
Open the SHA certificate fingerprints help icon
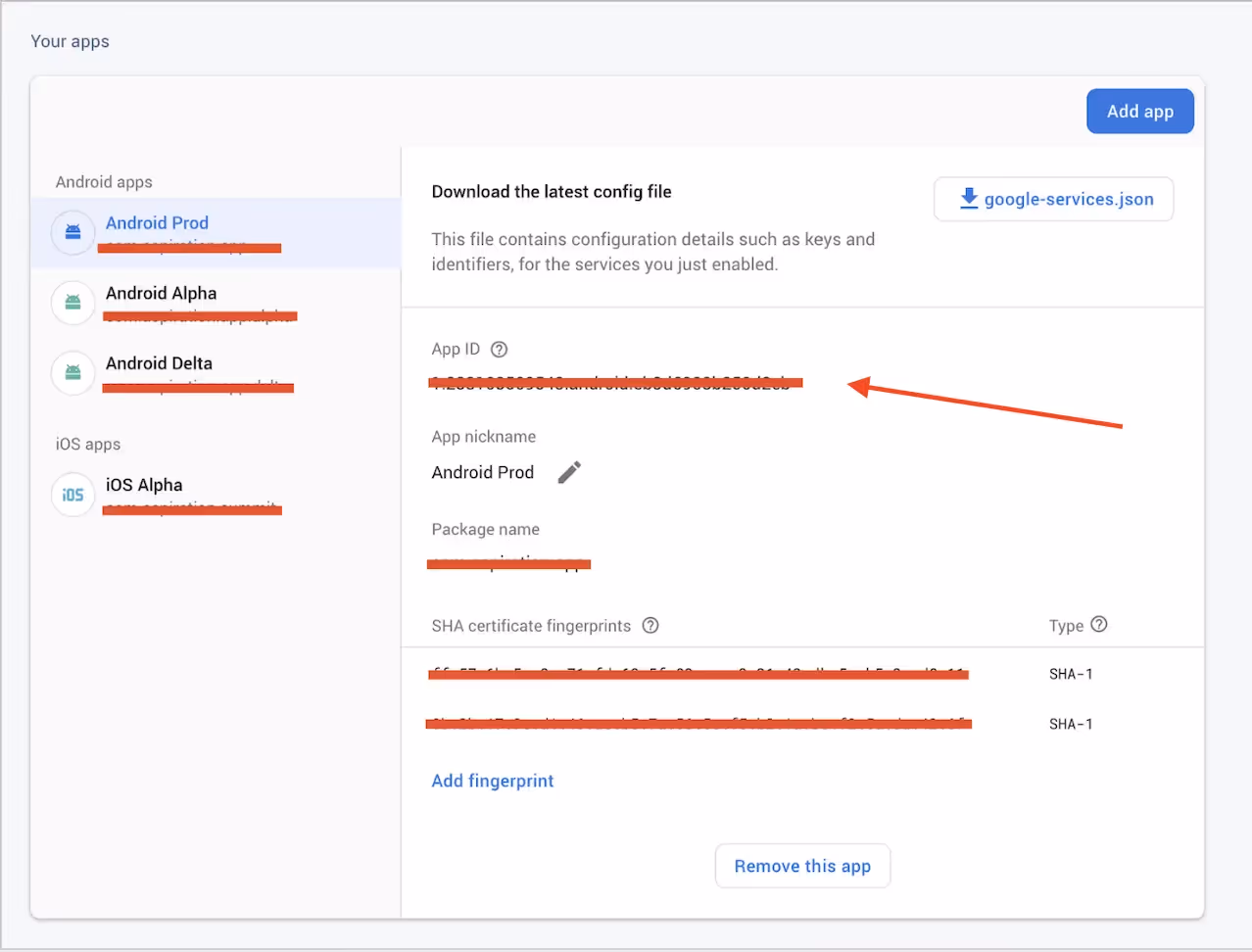click(x=650, y=625)
